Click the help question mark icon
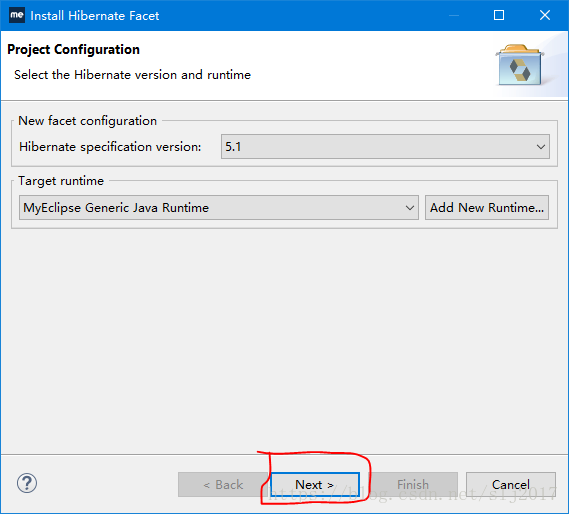 pyautogui.click(x=27, y=483)
